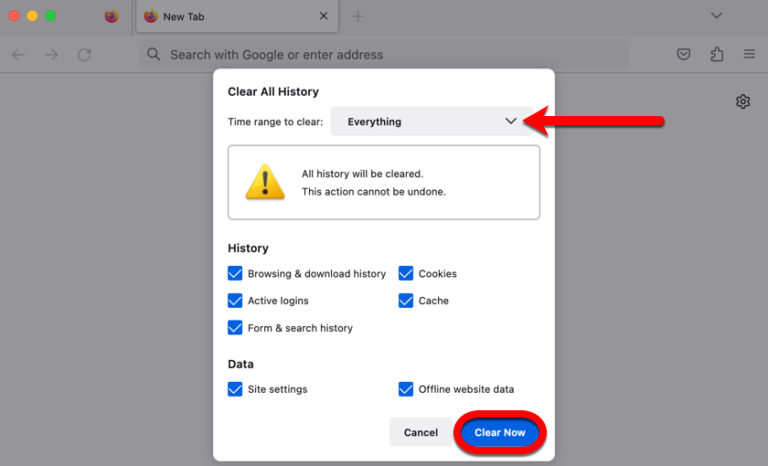
Task: Click the Cancel button
Action: click(x=421, y=432)
